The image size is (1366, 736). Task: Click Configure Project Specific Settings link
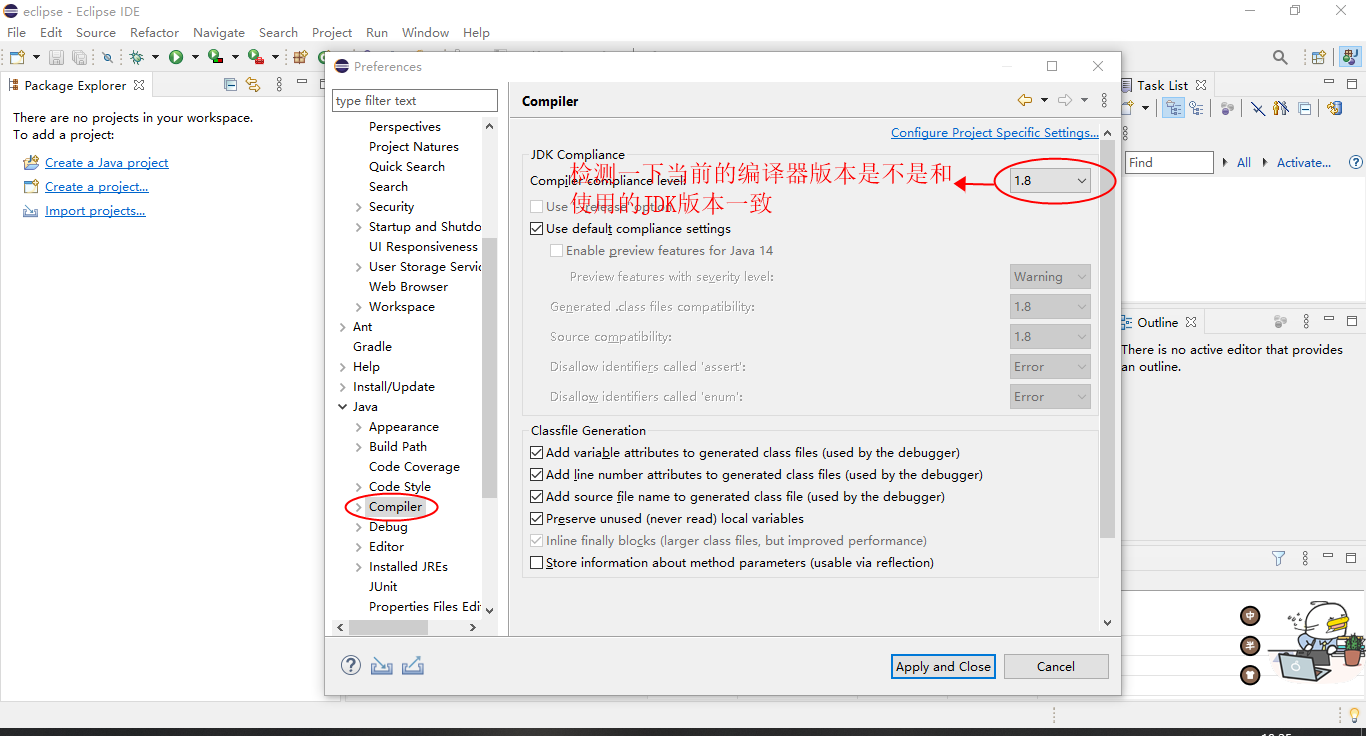click(x=995, y=132)
